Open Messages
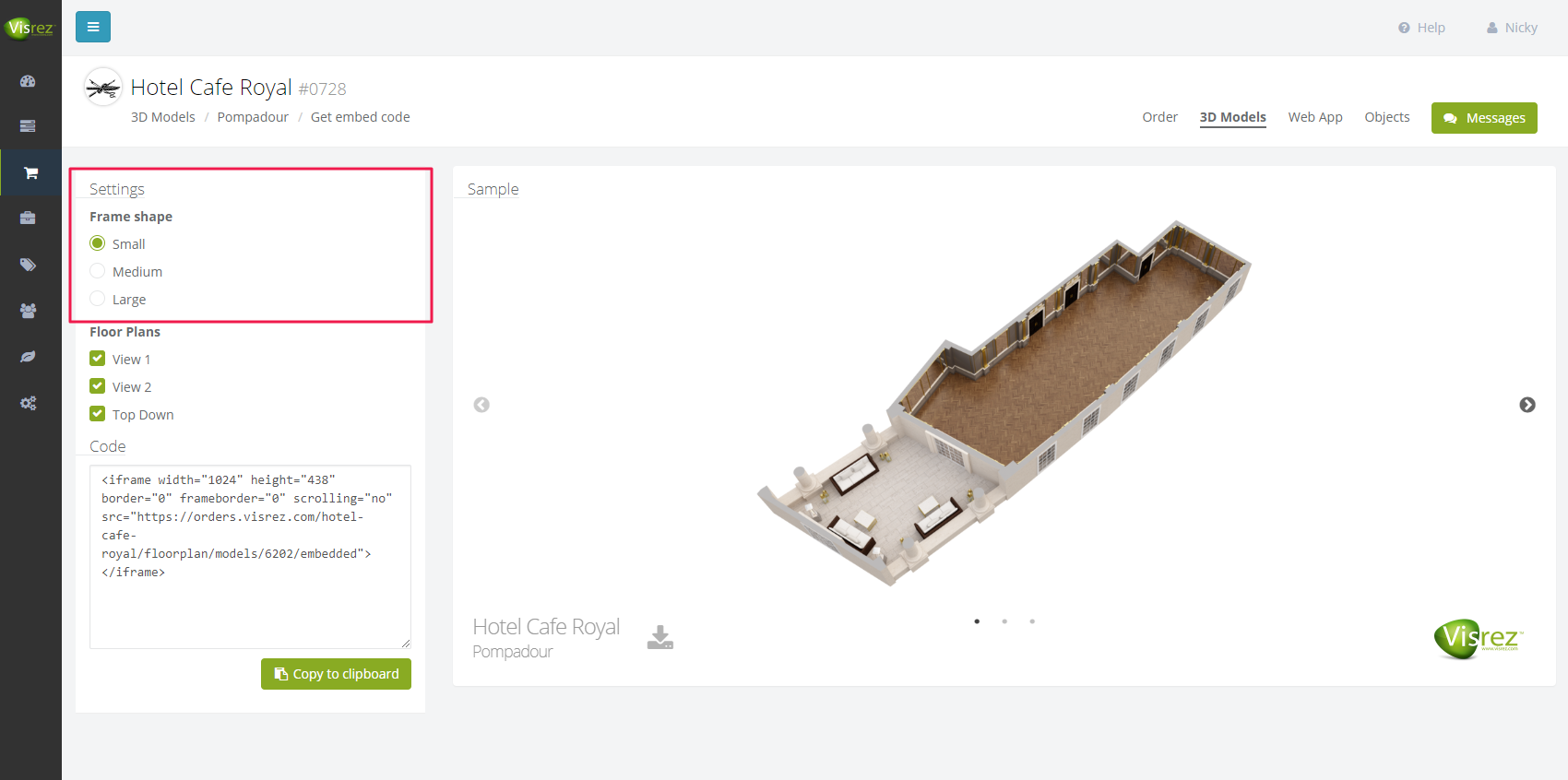The height and width of the screenshot is (780, 1568). (1484, 118)
